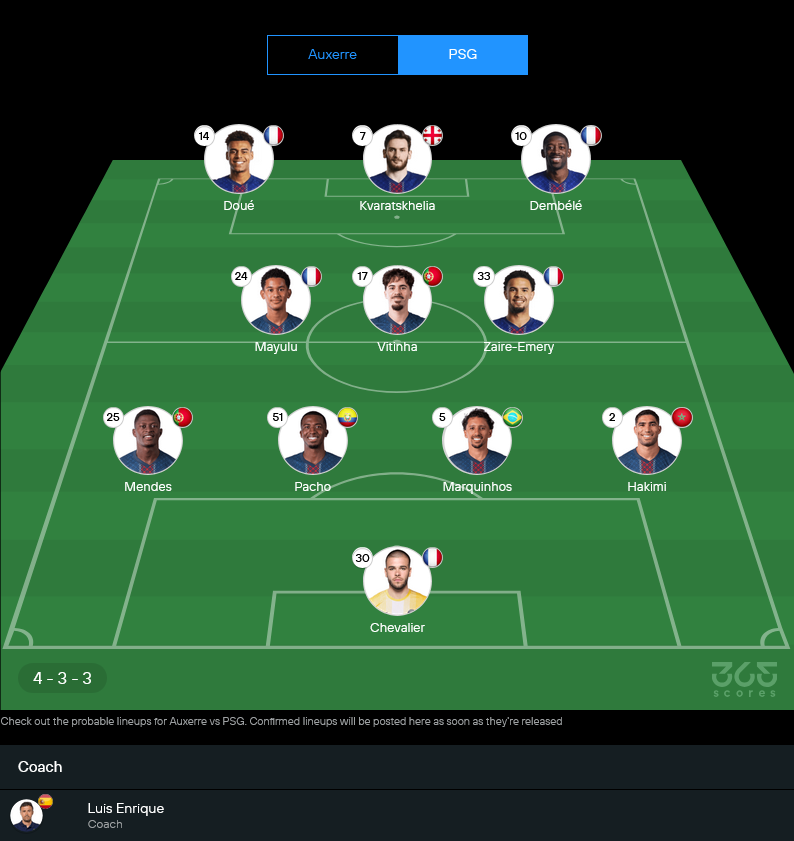Screen dimensions: 794x841
Task: Click goalkeeper Chevalier's photo
Action: click(397, 581)
